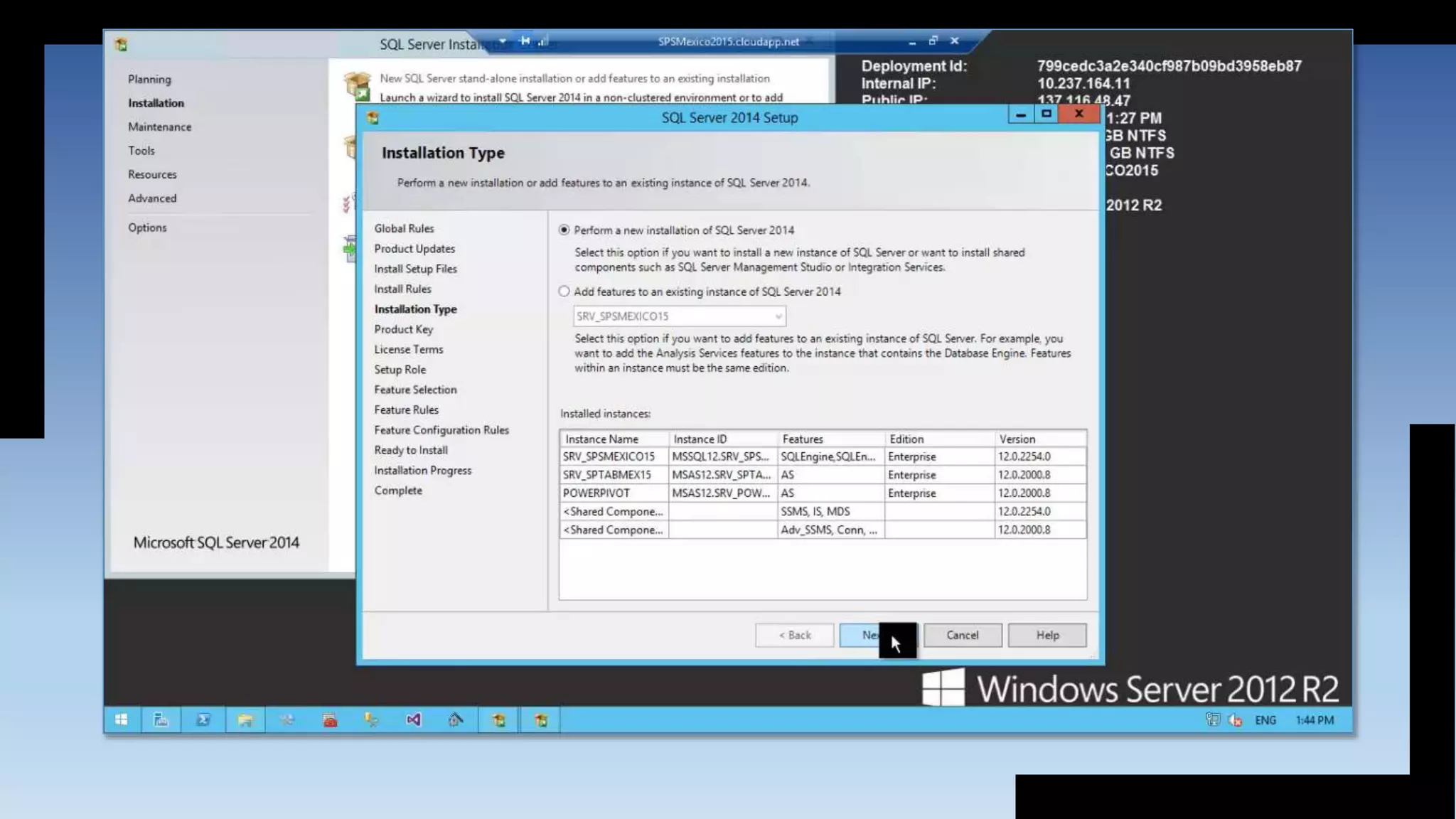Open the Advanced page in the sidebar
The width and height of the screenshot is (1456, 819).
coord(152,198)
